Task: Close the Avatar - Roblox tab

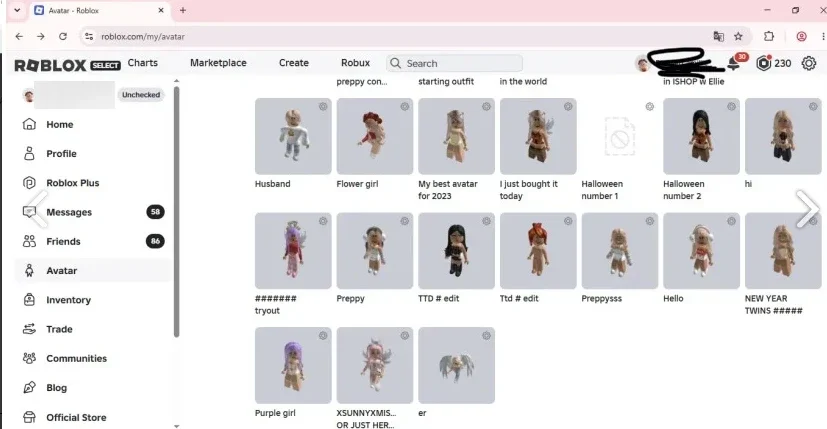Action: (161, 10)
